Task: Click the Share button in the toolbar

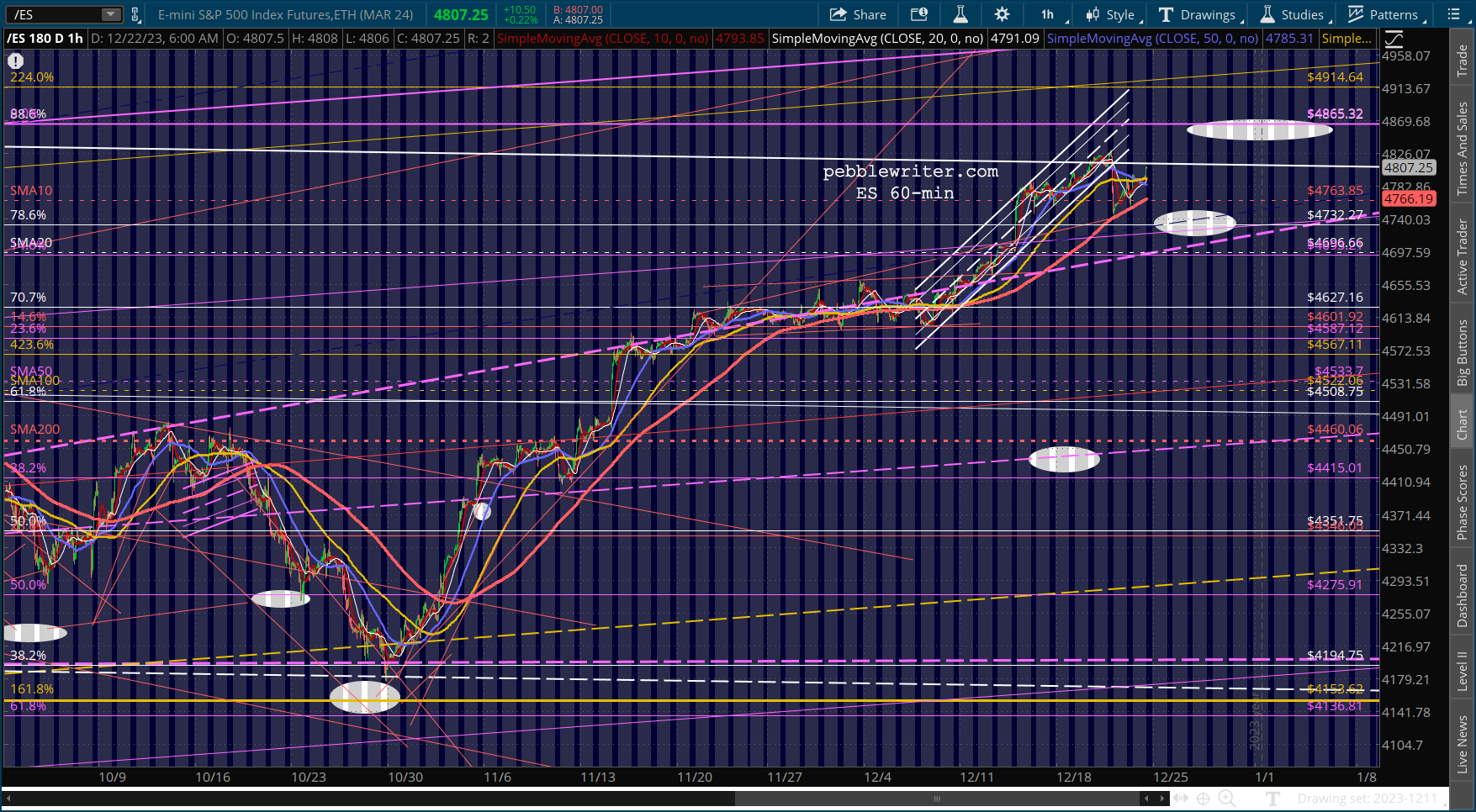Action: point(857,14)
